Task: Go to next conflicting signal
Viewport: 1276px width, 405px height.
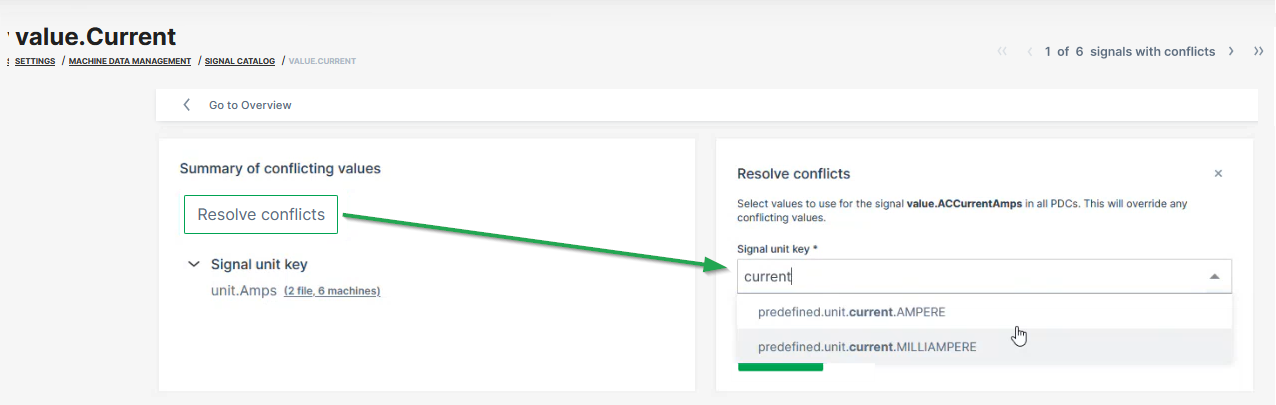Action: 1231,51
